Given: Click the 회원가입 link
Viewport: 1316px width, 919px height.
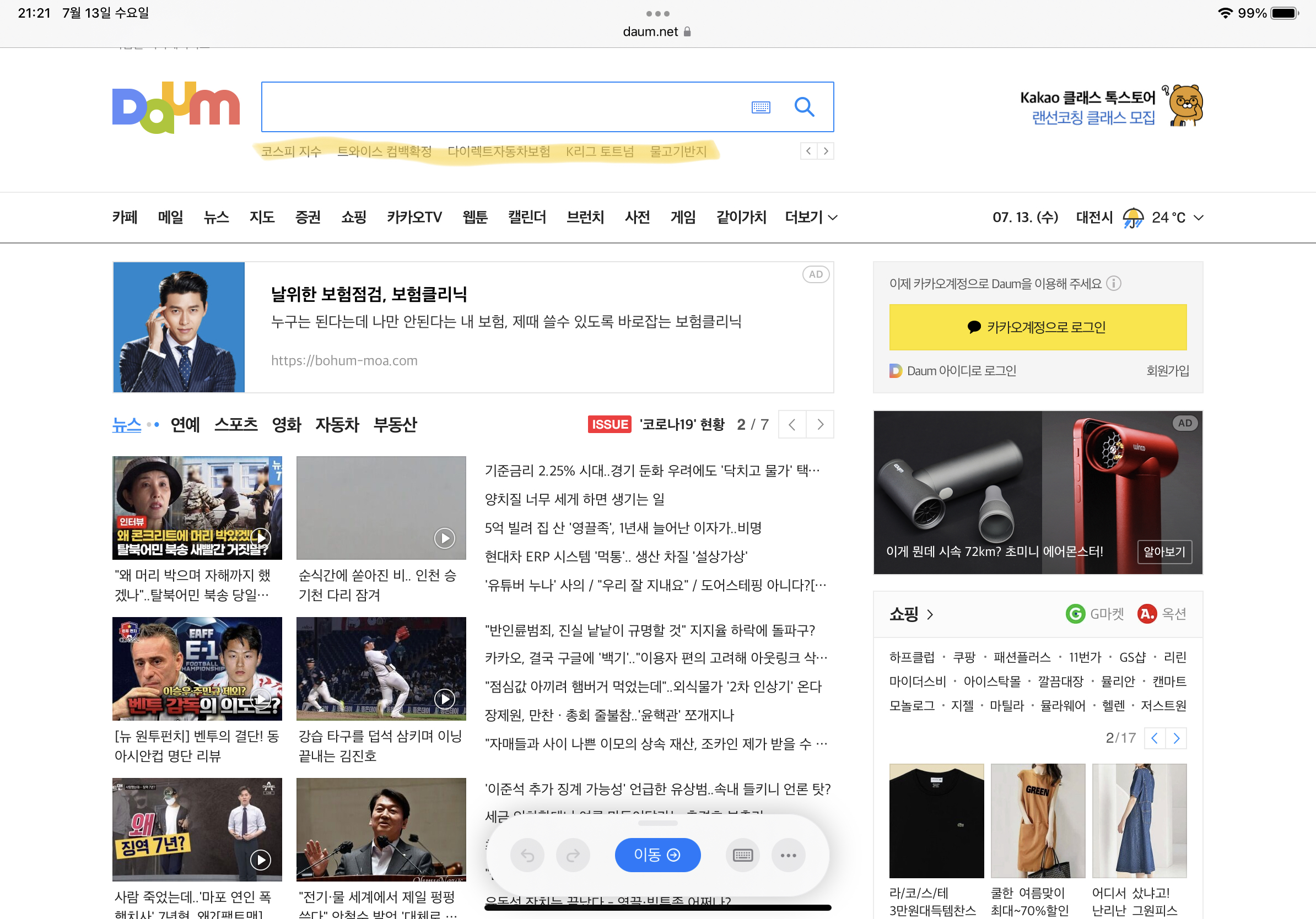Looking at the screenshot, I should [x=1167, y=371].
